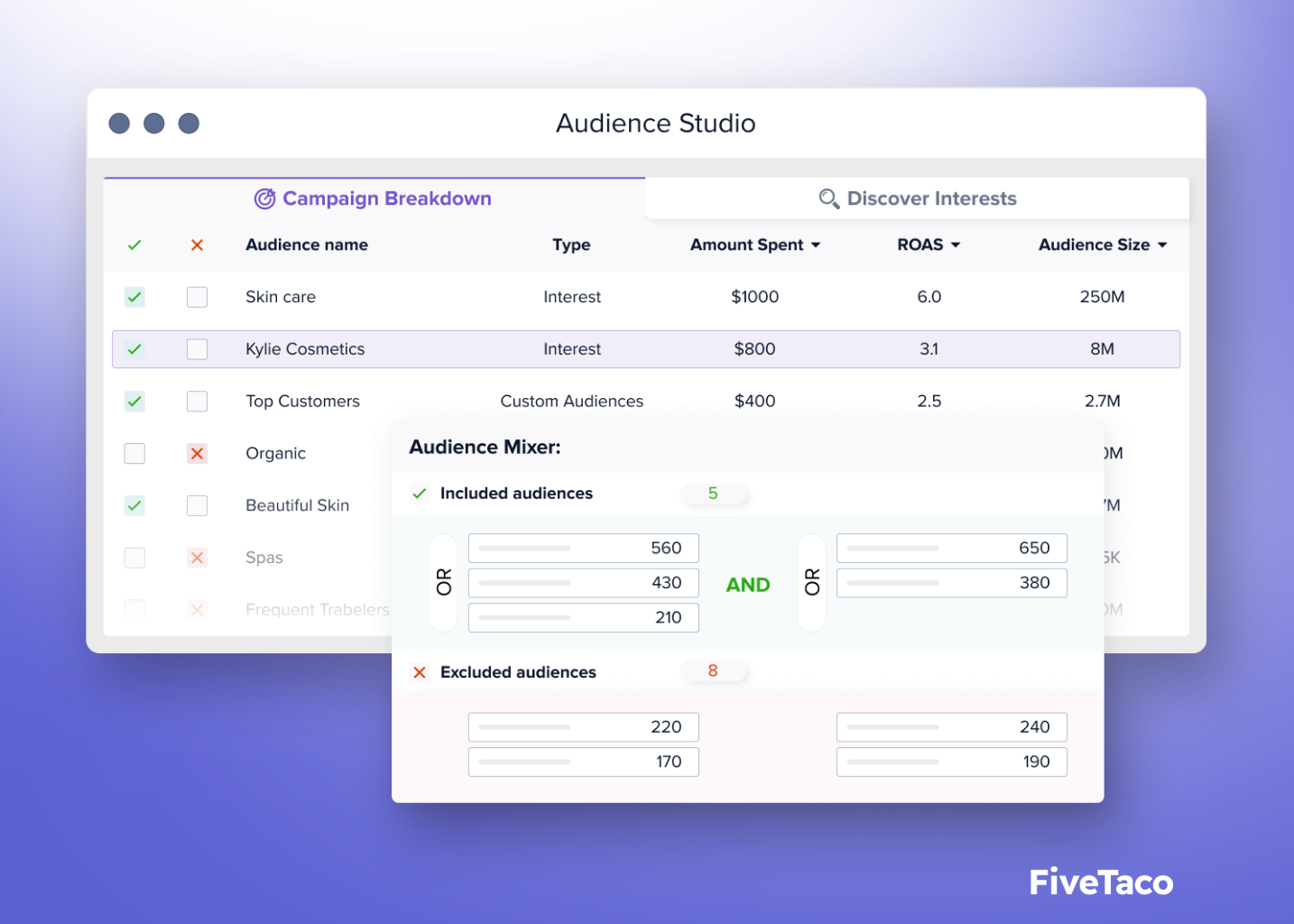Uncheck include box for Kylie Cosmetics
1294x924 pixels.
pos(134,349)
